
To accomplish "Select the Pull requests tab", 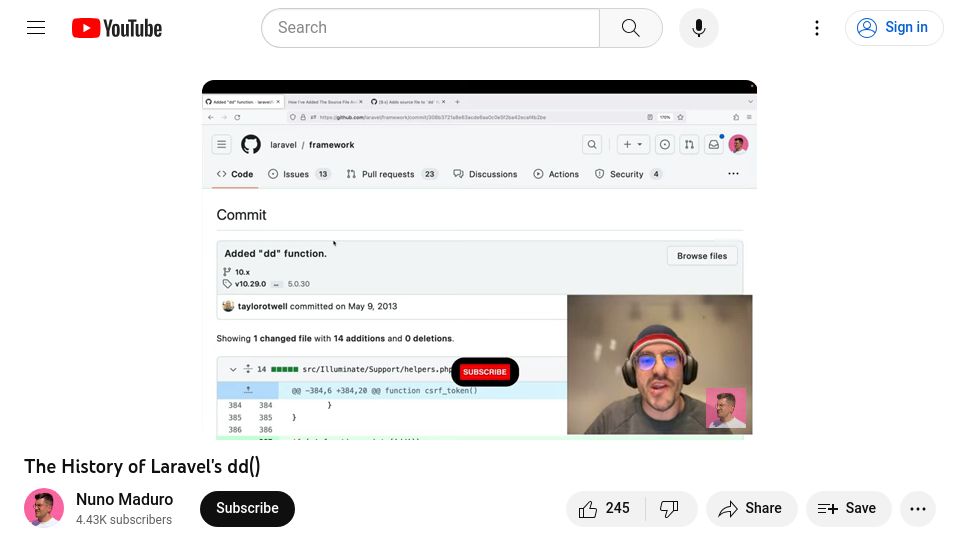I will tap(391, 174).
